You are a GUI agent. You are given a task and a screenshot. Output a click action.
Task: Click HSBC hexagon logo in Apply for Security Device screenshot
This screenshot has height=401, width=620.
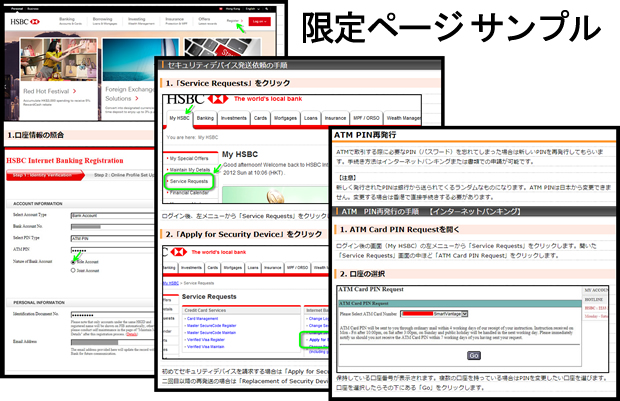point(179,252)
